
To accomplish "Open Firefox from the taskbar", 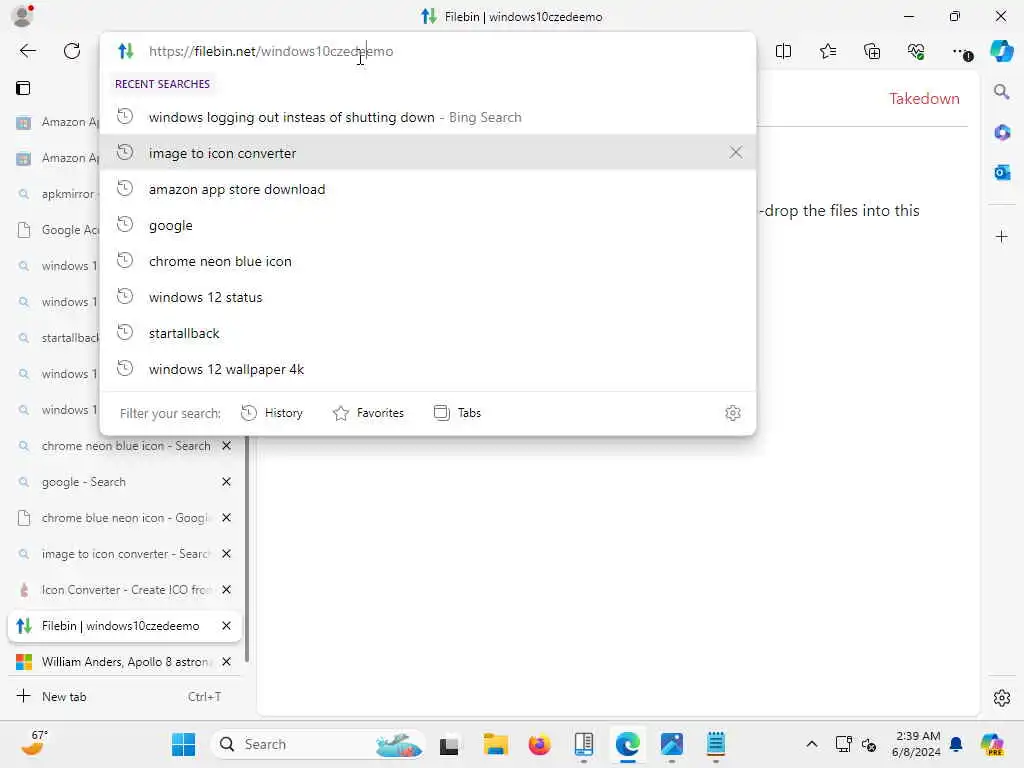I will 539,744.
